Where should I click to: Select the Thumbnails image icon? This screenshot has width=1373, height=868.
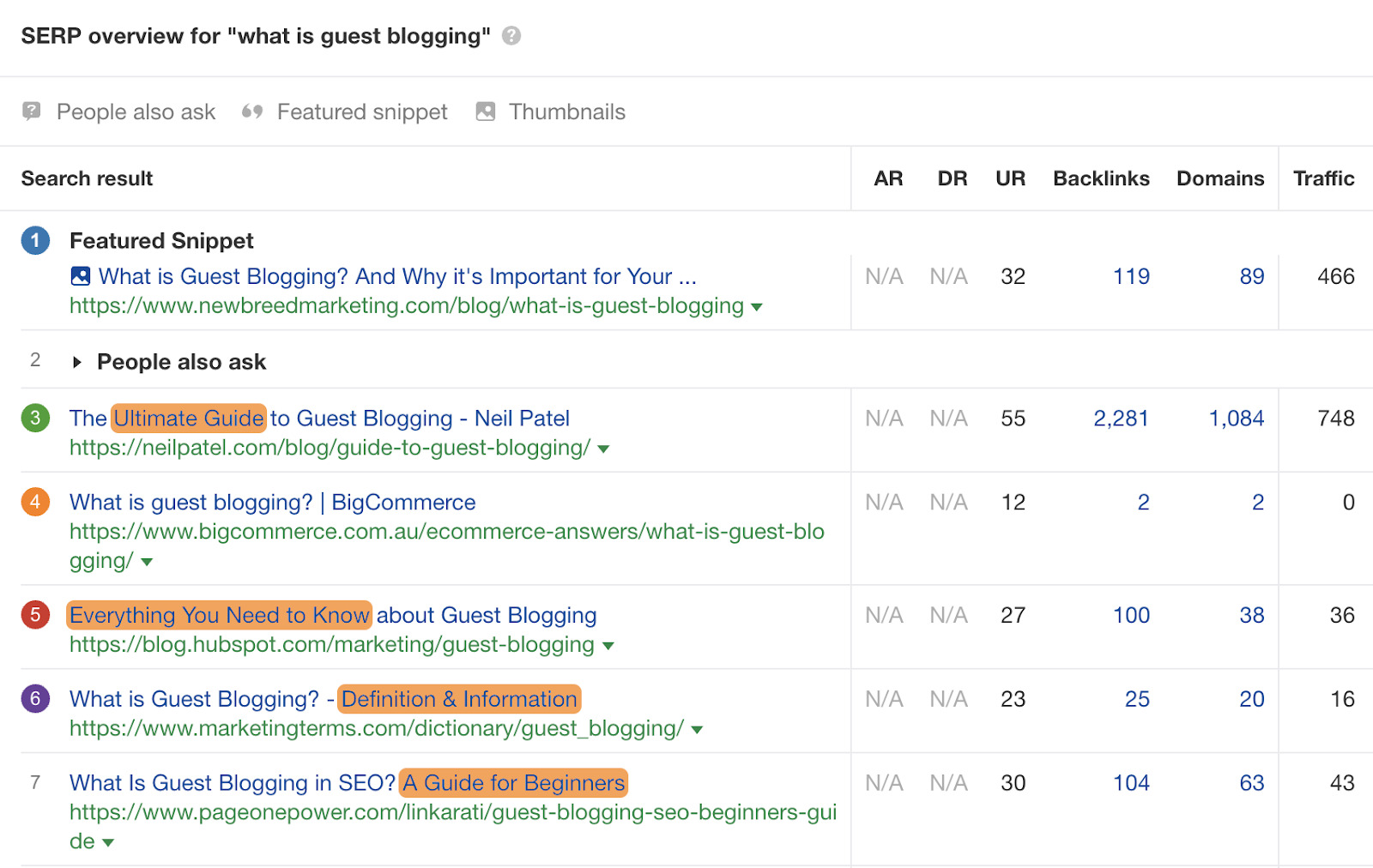(486, 111)
